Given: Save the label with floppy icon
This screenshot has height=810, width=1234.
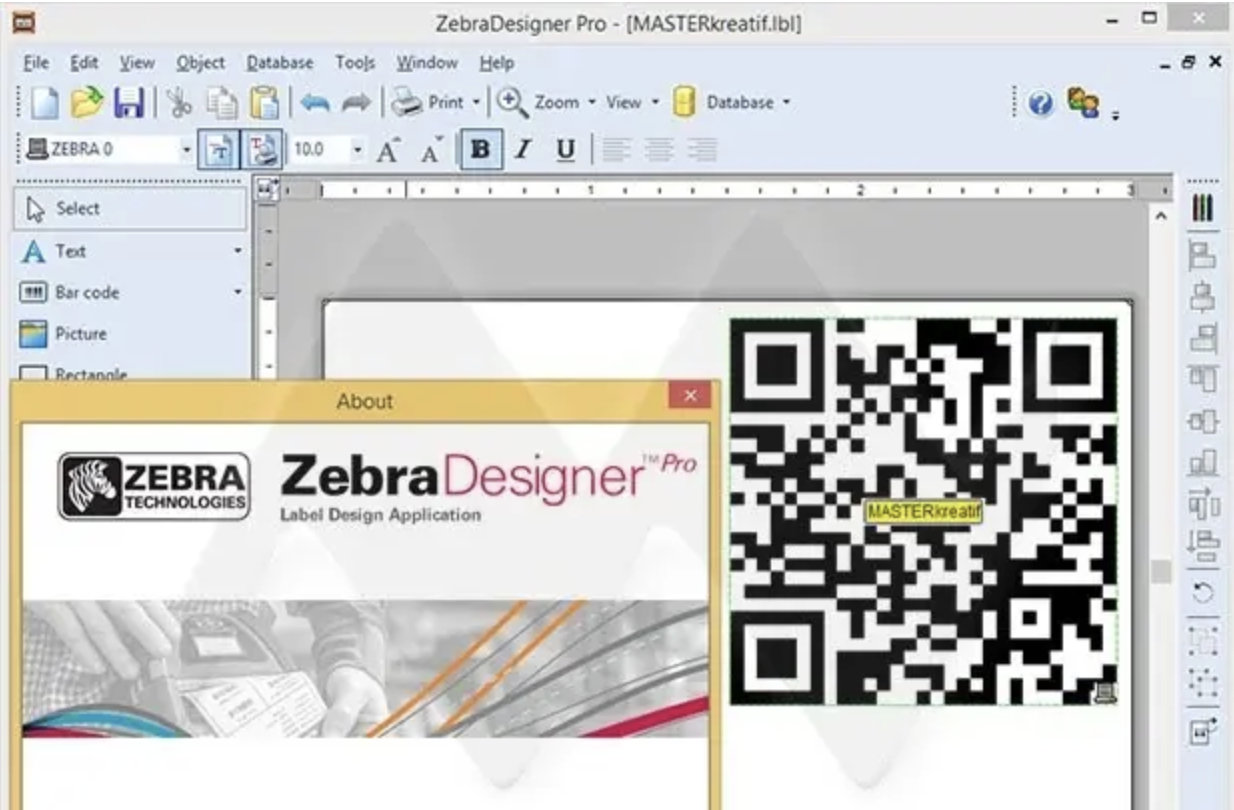Looking at the screenshot, I should coord(129,102).
